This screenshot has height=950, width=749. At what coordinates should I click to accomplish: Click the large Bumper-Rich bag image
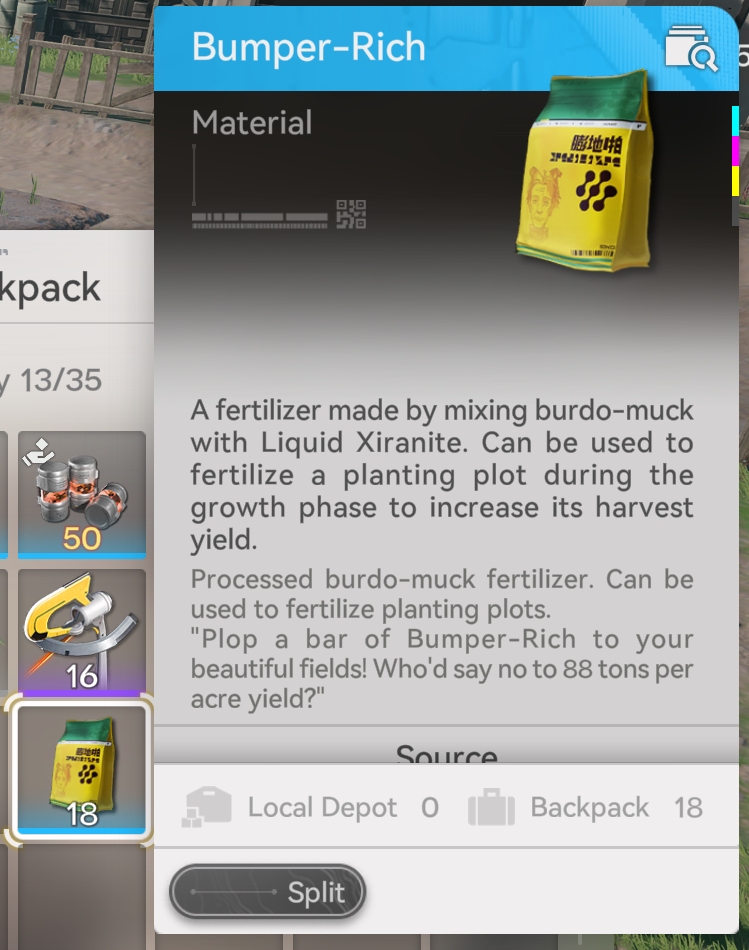[x=585, y=171]
